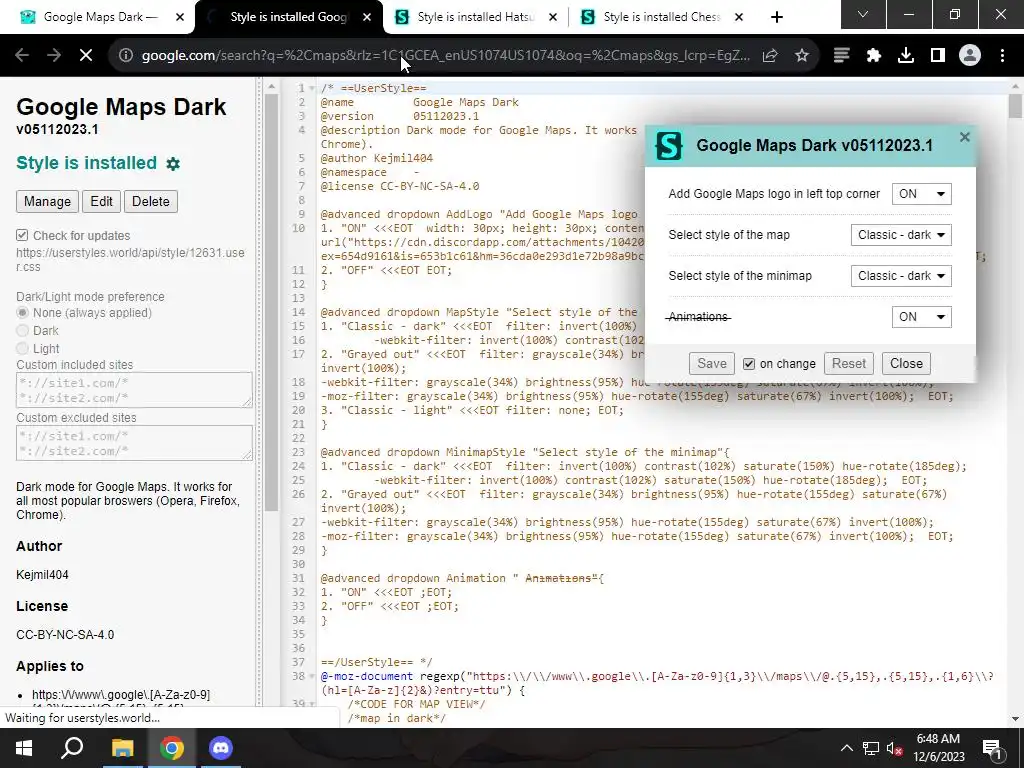Click Stylus logo in config dialog
The height and width of the screenshot is (768, 1024).
[x=669, y=146]
